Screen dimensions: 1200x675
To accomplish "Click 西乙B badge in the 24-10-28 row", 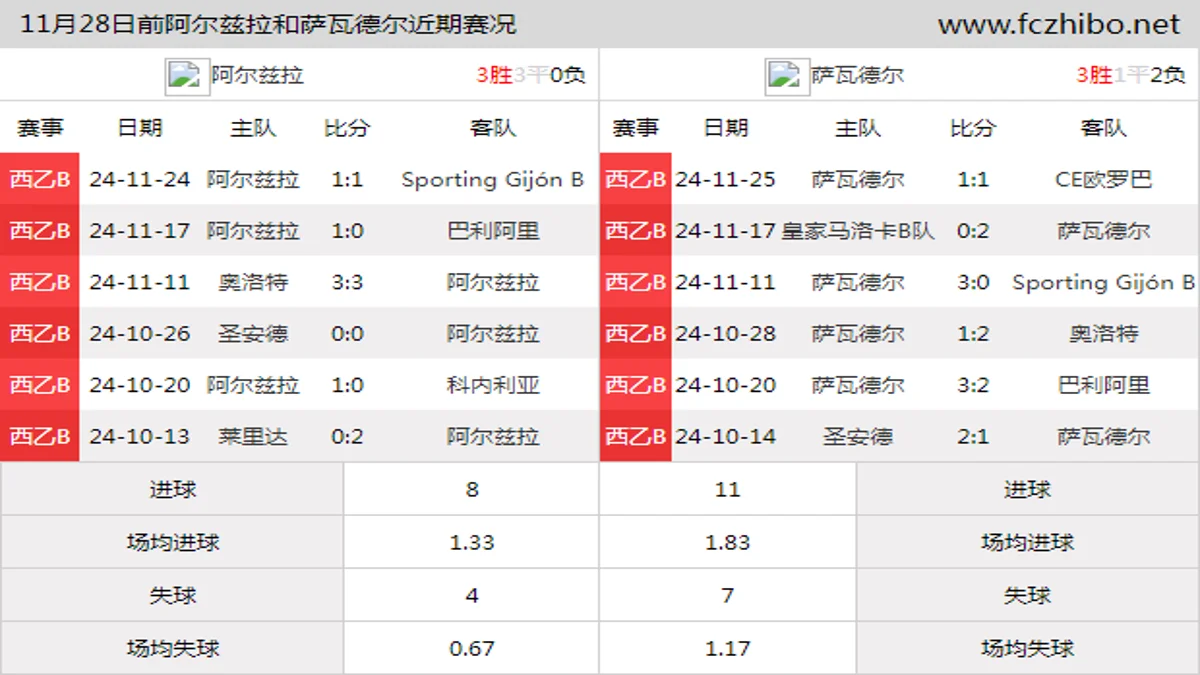I will (x=636, y=333).
